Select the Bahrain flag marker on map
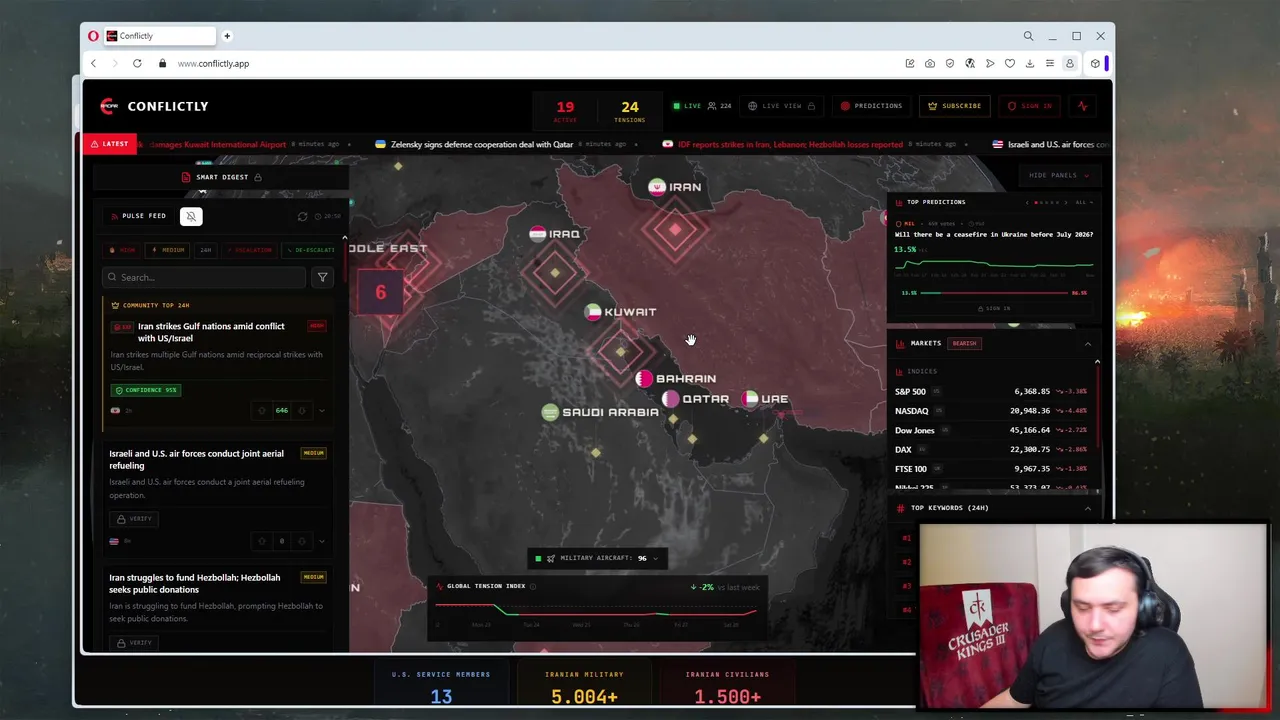 click(x=644, y=378)
